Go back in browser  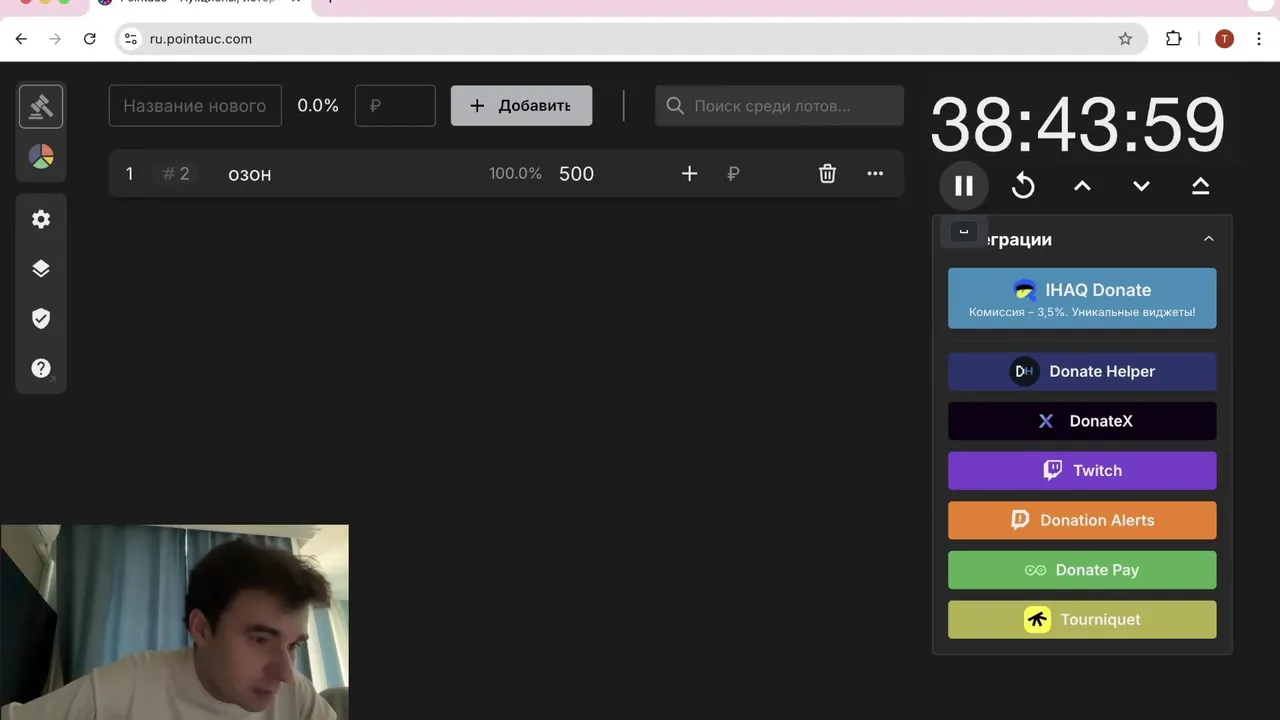click(x=21, y=39)
